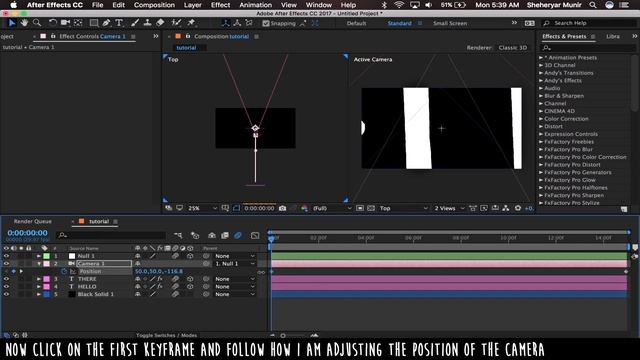The height and width of the screenshot is (360, 640).
Task: Open the Top 3D view dropdown
Action: [x=403, y=208]
